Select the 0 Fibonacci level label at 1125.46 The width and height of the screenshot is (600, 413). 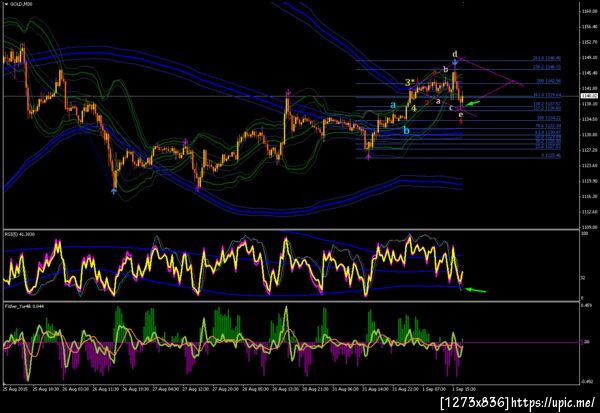pyautogui.click(x=551, y=155)
